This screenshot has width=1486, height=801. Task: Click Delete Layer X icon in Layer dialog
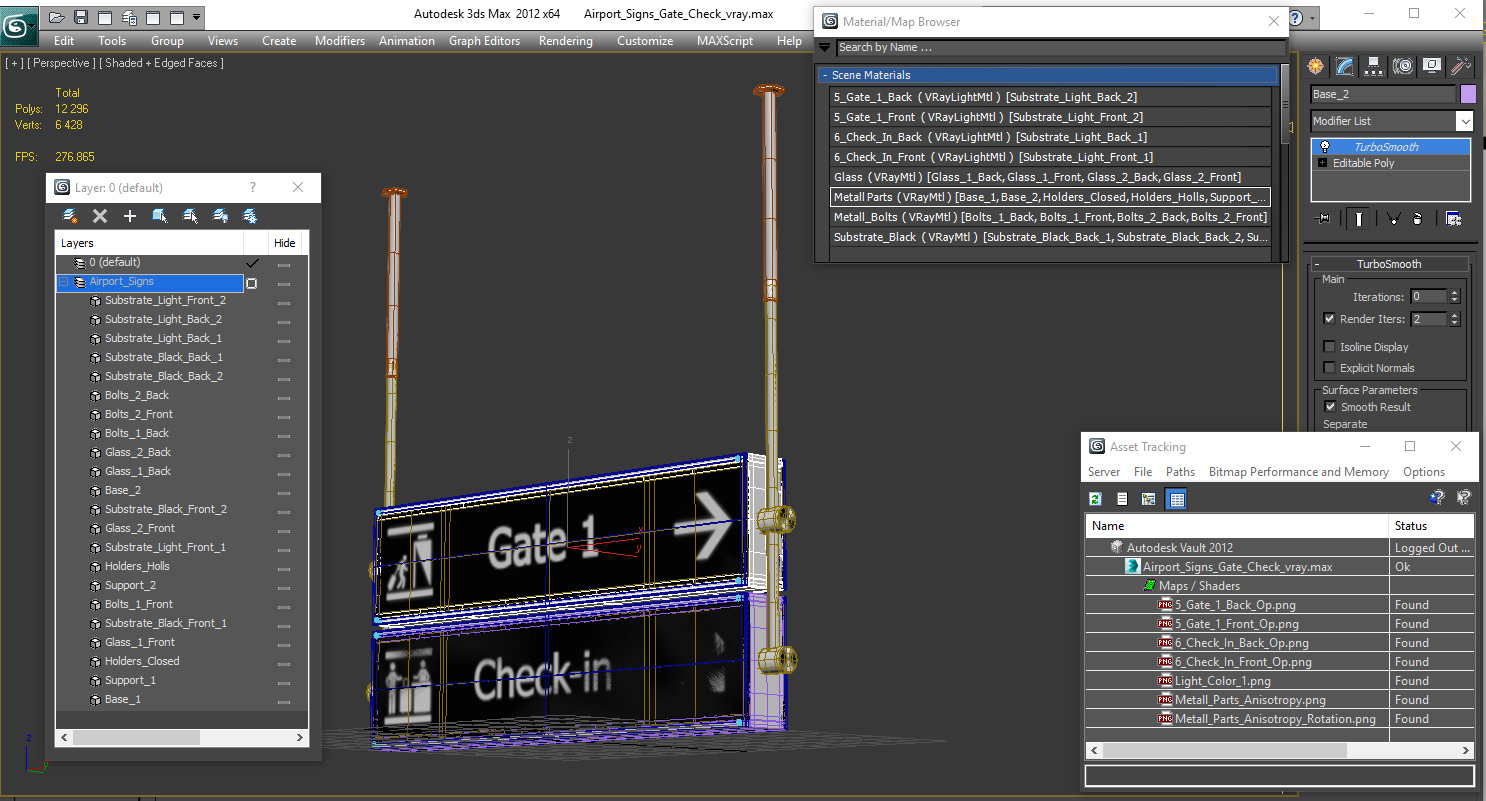(100, 216)
